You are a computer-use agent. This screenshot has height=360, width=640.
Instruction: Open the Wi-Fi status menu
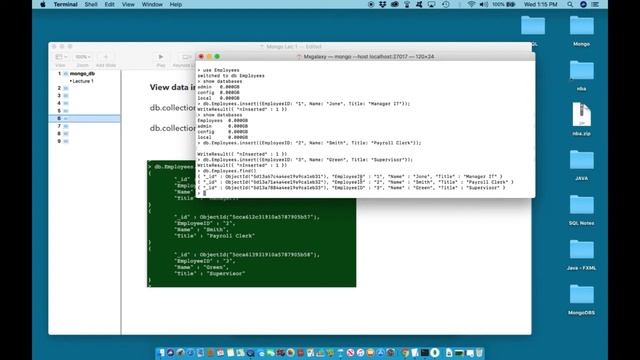471,4
